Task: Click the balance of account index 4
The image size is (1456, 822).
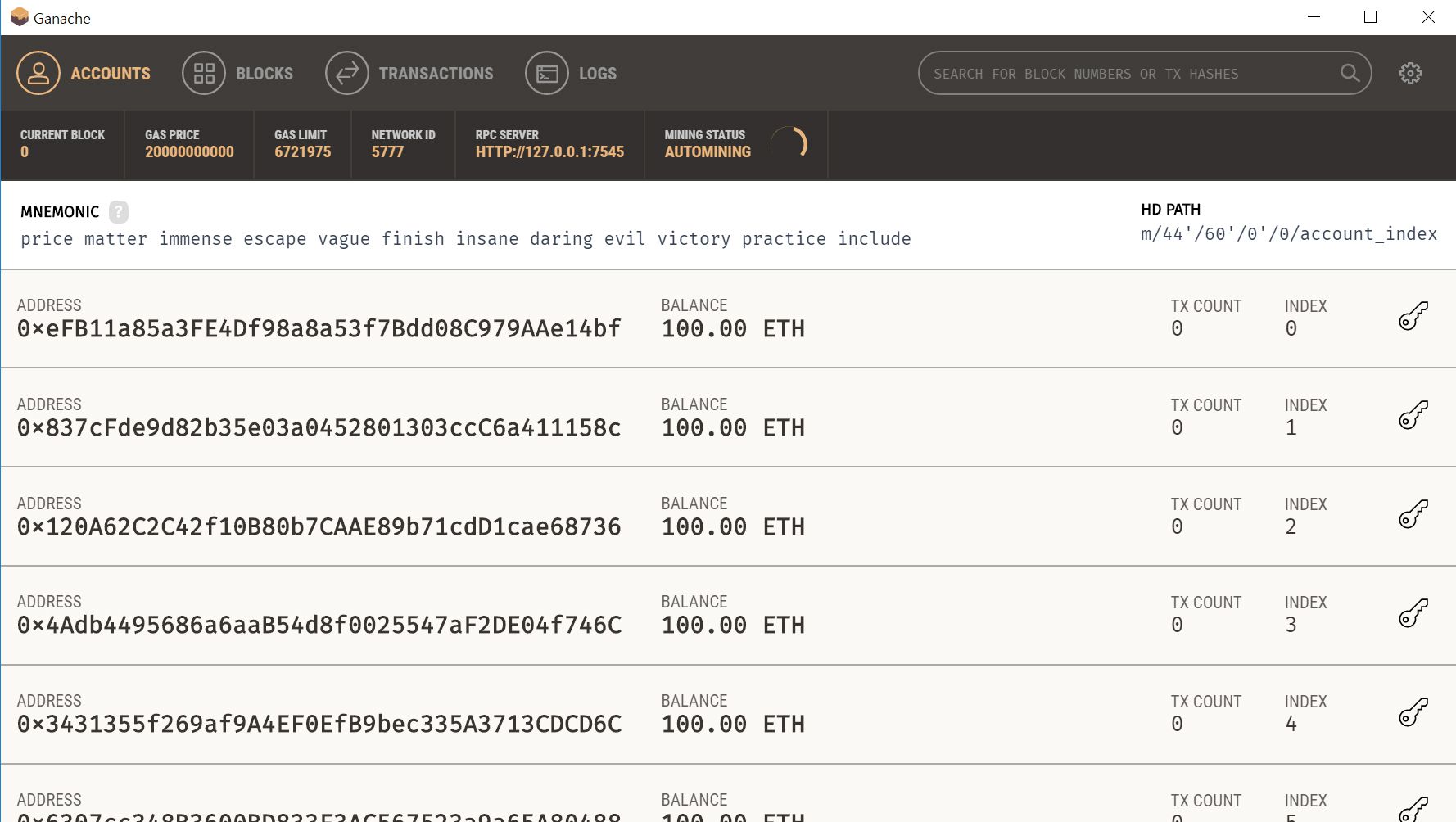Action: (733, 725)
